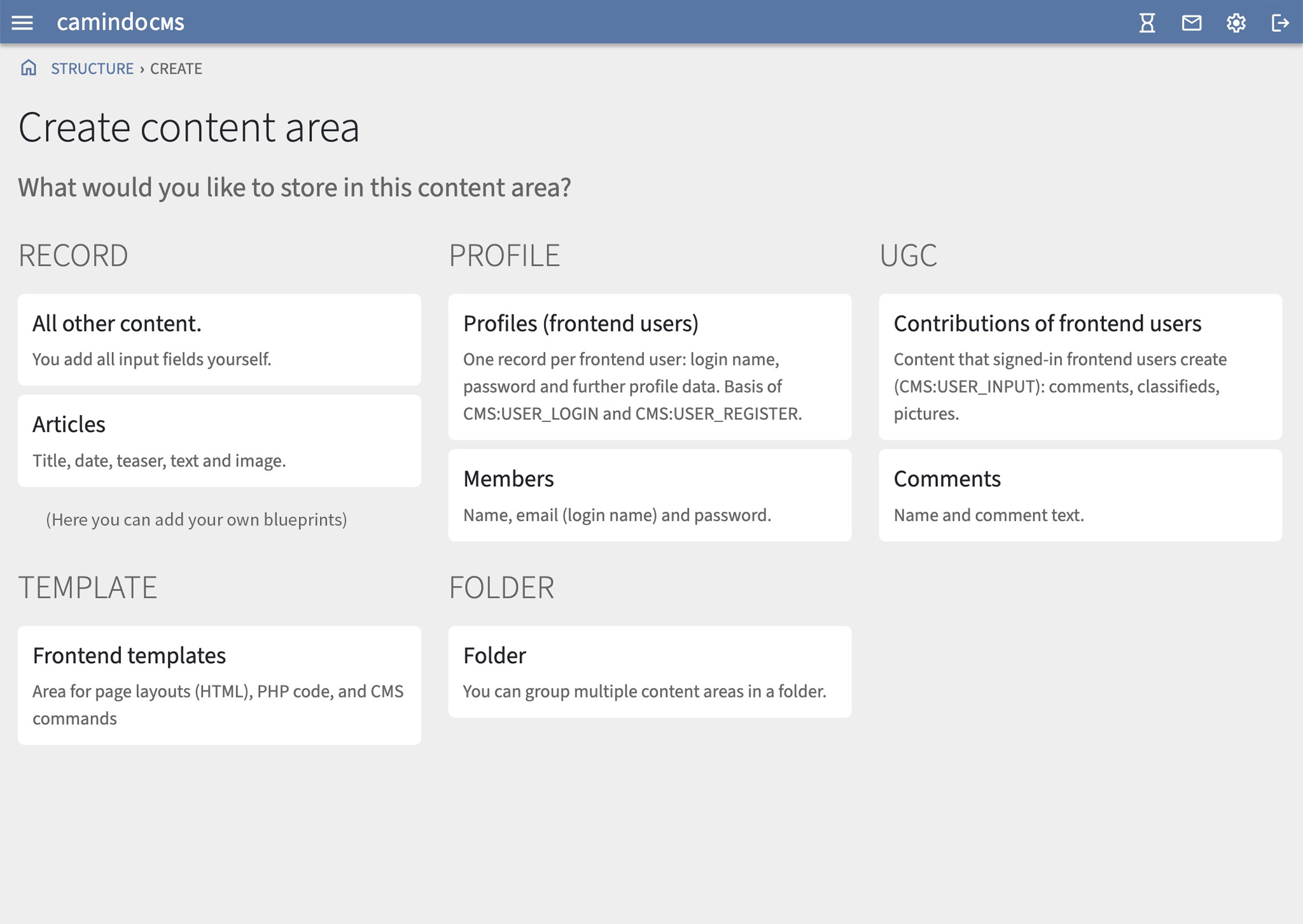This screenshot has width=1303, height=924.
Task: Click the UGC section heading
Action: (x=908, y=256)
